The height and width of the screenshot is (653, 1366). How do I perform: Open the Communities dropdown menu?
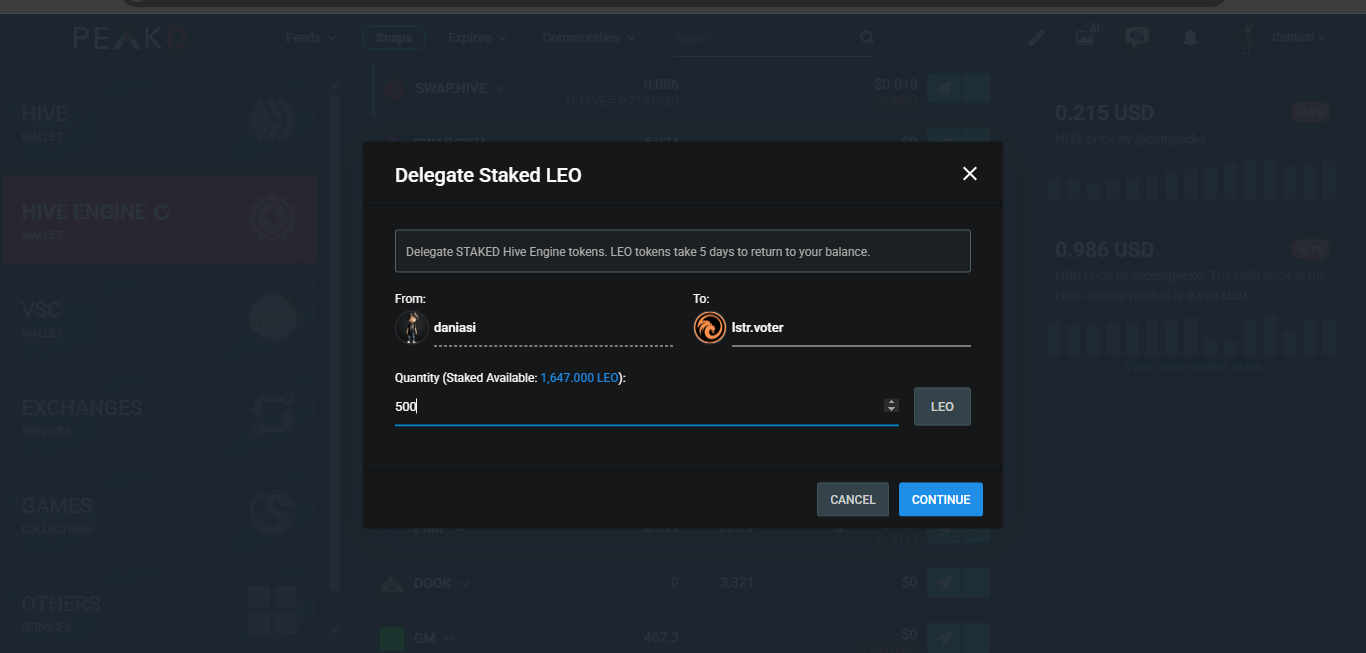pyautogui.click(x=588, y=38)
